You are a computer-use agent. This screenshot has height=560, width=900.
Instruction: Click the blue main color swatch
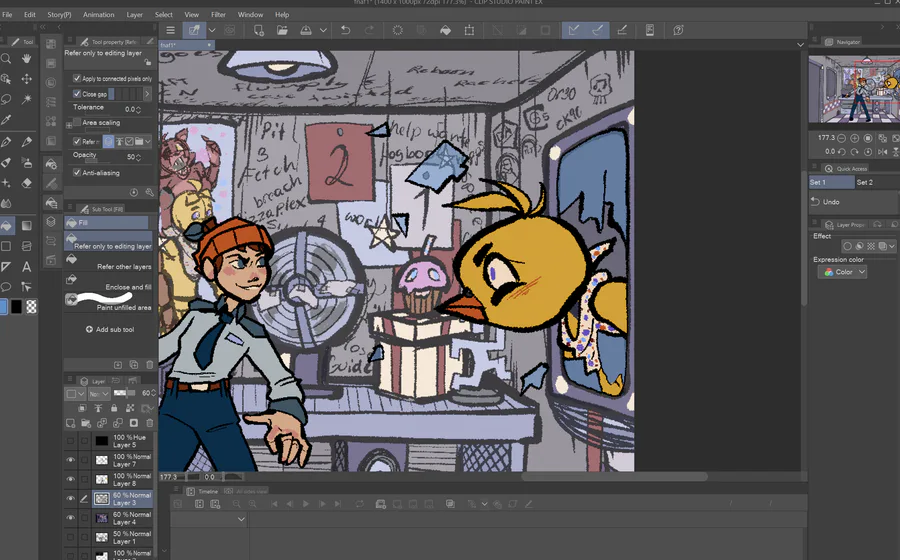(3, 307)
